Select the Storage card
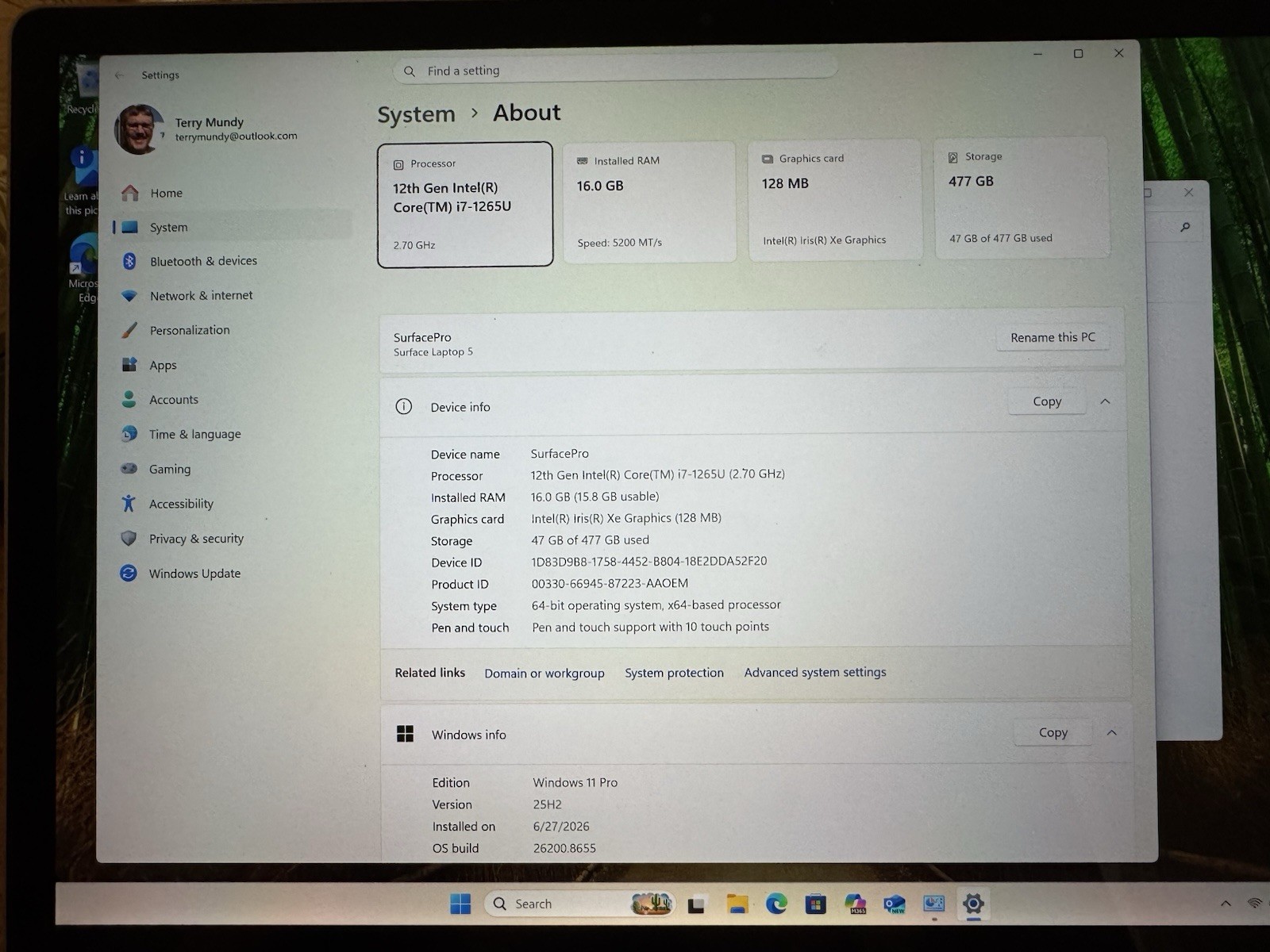1270x952 pixels. pos(1022,197)
